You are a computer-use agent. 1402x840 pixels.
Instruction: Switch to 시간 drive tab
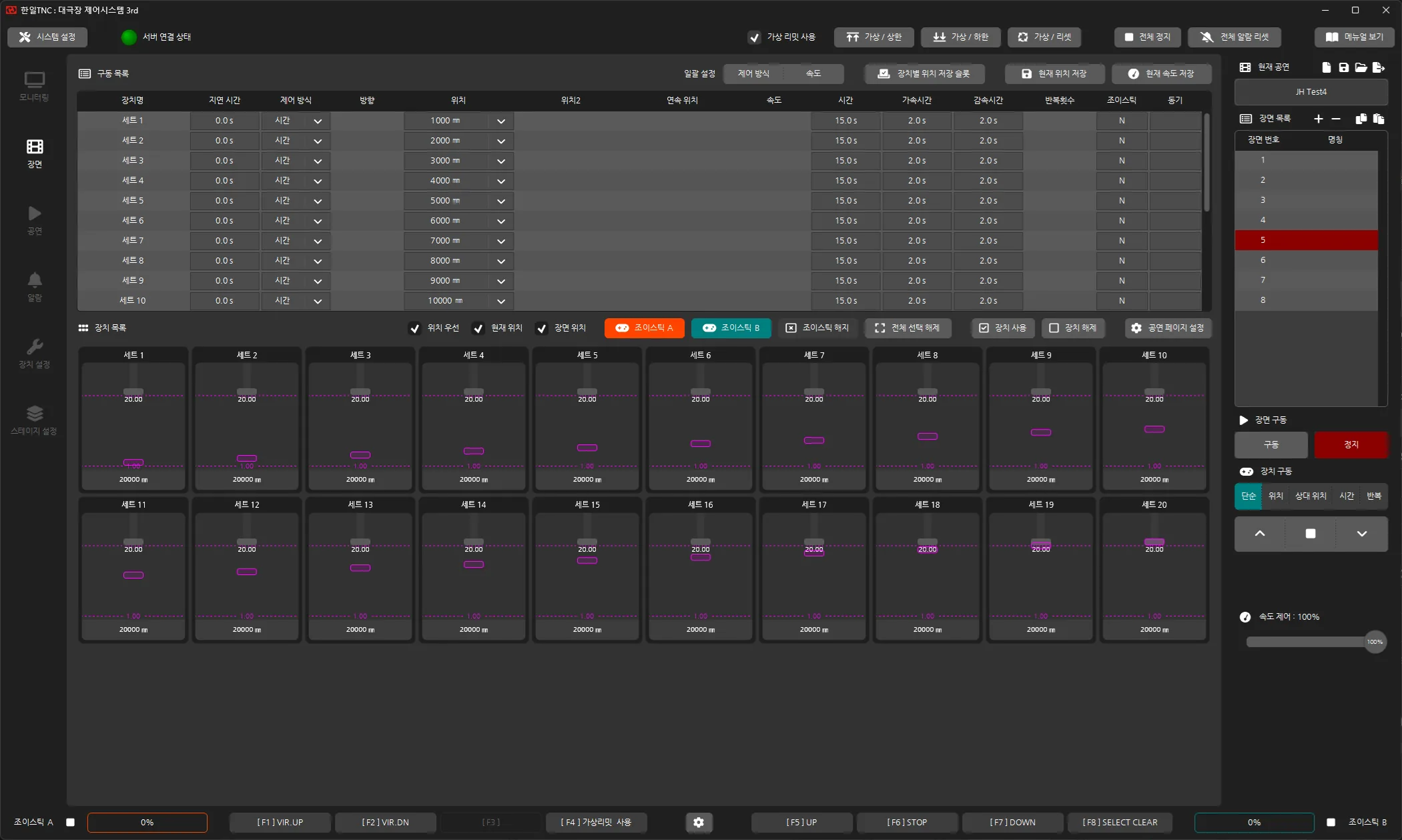tap(1347, 496)
